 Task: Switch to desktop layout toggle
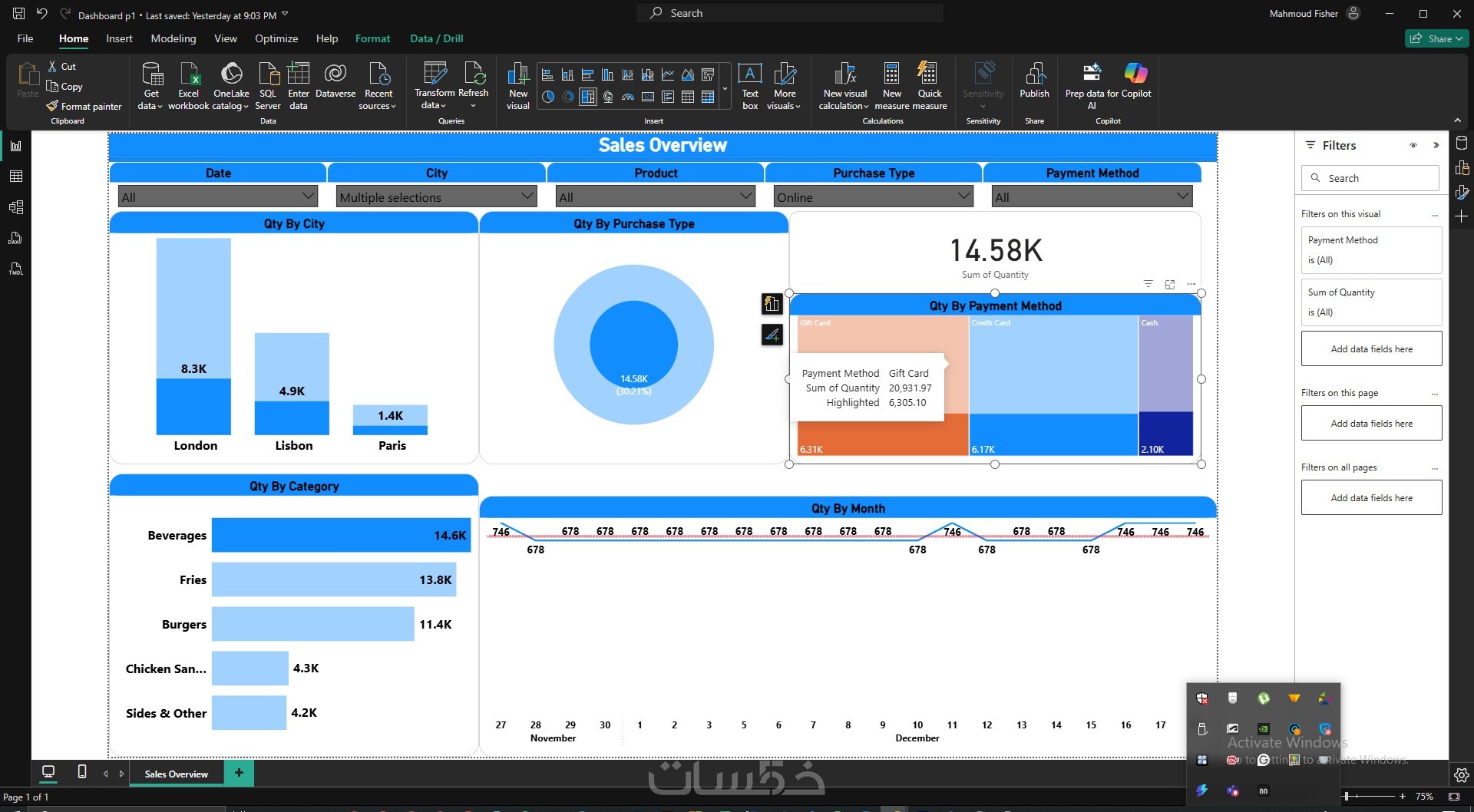coord(48,771)
